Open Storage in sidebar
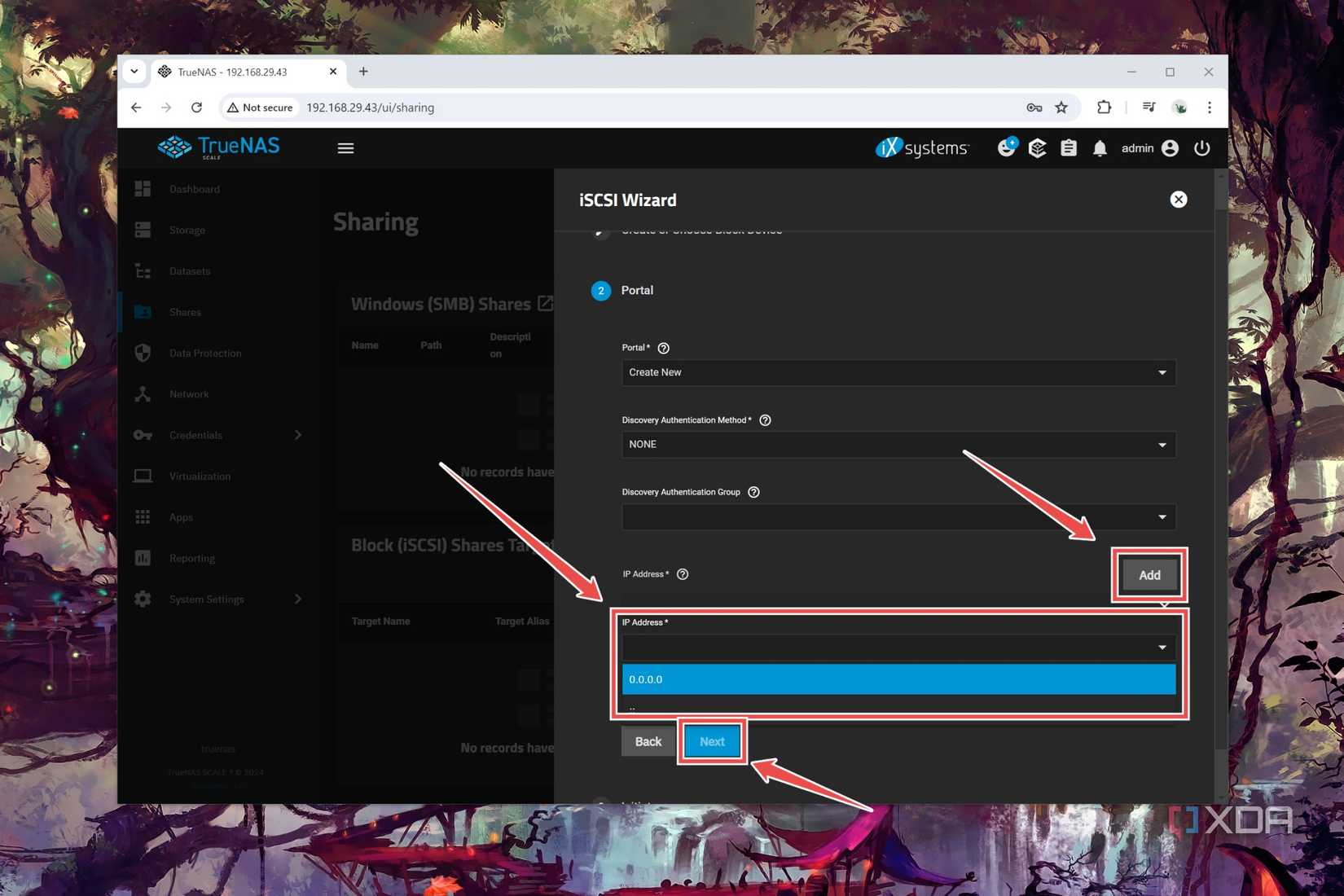The image size is (1344, 896). (x=187, y=231)
